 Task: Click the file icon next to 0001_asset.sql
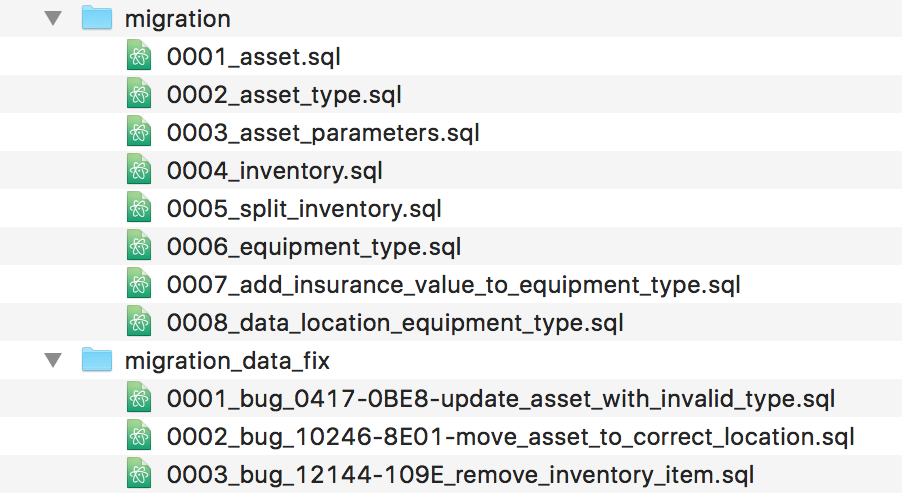139,57
